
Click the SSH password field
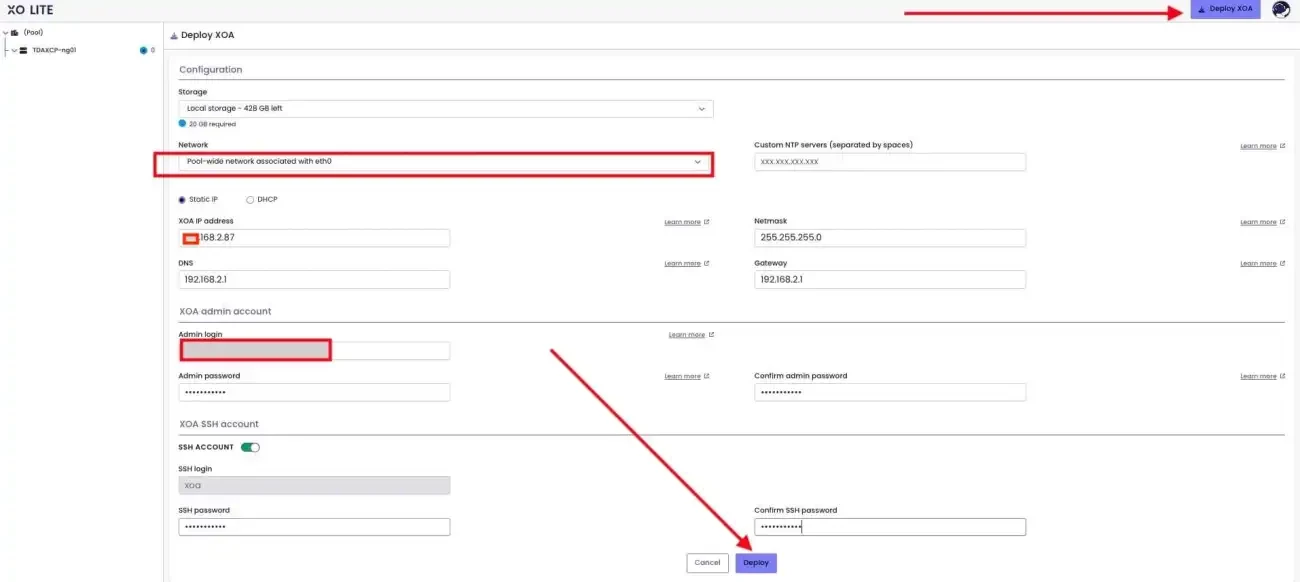pos(314,527)
